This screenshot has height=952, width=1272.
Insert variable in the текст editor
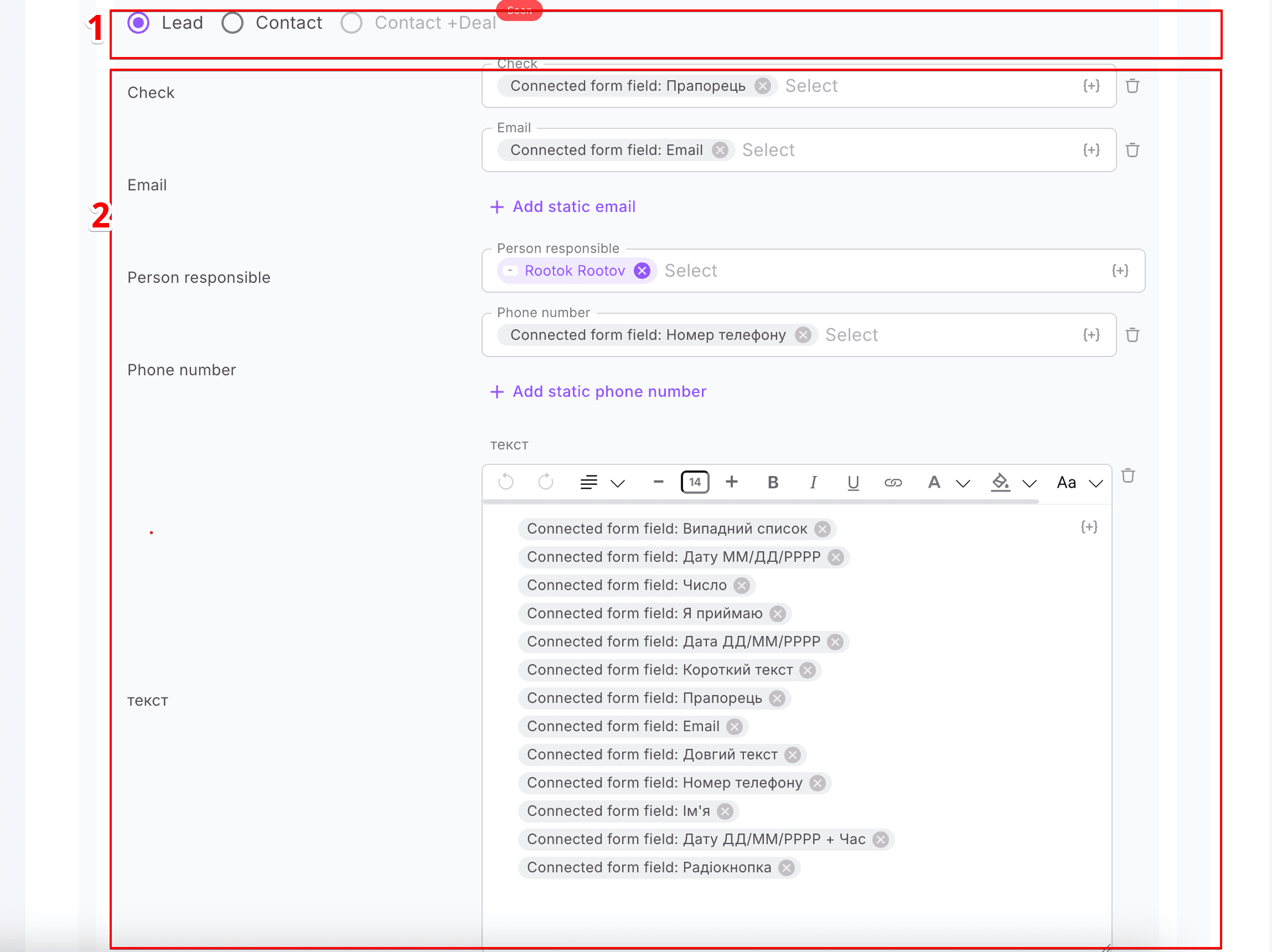point(1089,527)
